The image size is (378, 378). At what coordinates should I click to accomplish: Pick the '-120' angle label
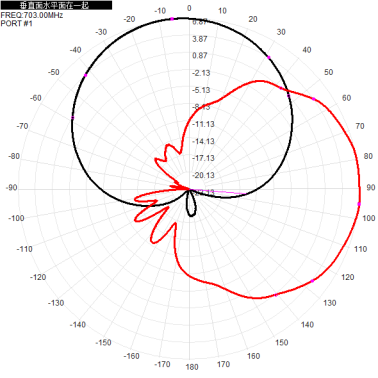tap(38, 277)
